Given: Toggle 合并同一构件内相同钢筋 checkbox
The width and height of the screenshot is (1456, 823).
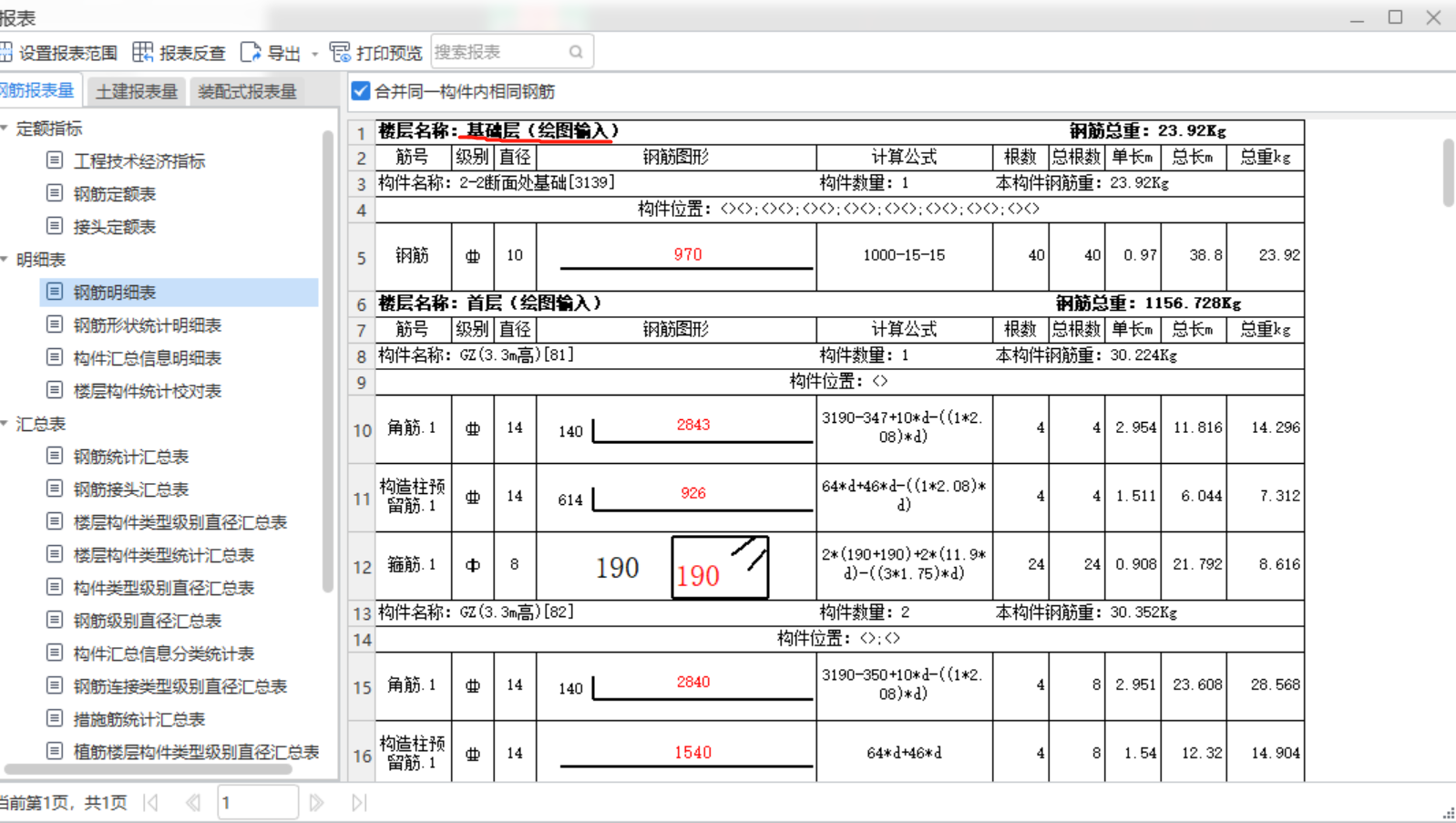Looking at the screenshot, I should 361,91.
